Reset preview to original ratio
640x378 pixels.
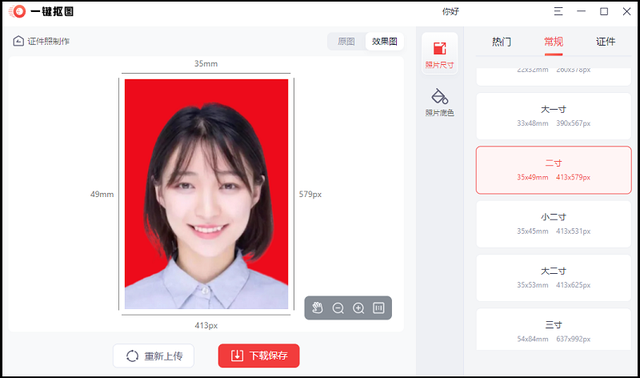pyautogui.click(x=379, y=308)
